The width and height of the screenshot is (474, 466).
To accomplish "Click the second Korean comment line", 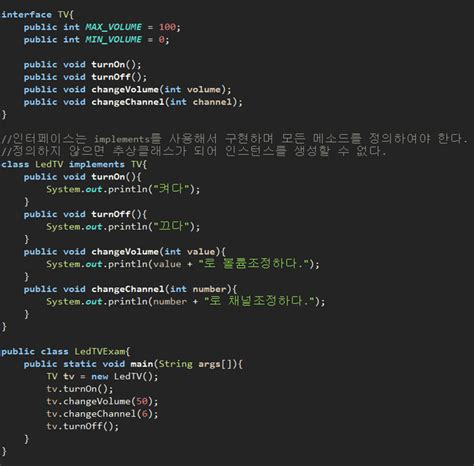I will (x=193, y=151).
